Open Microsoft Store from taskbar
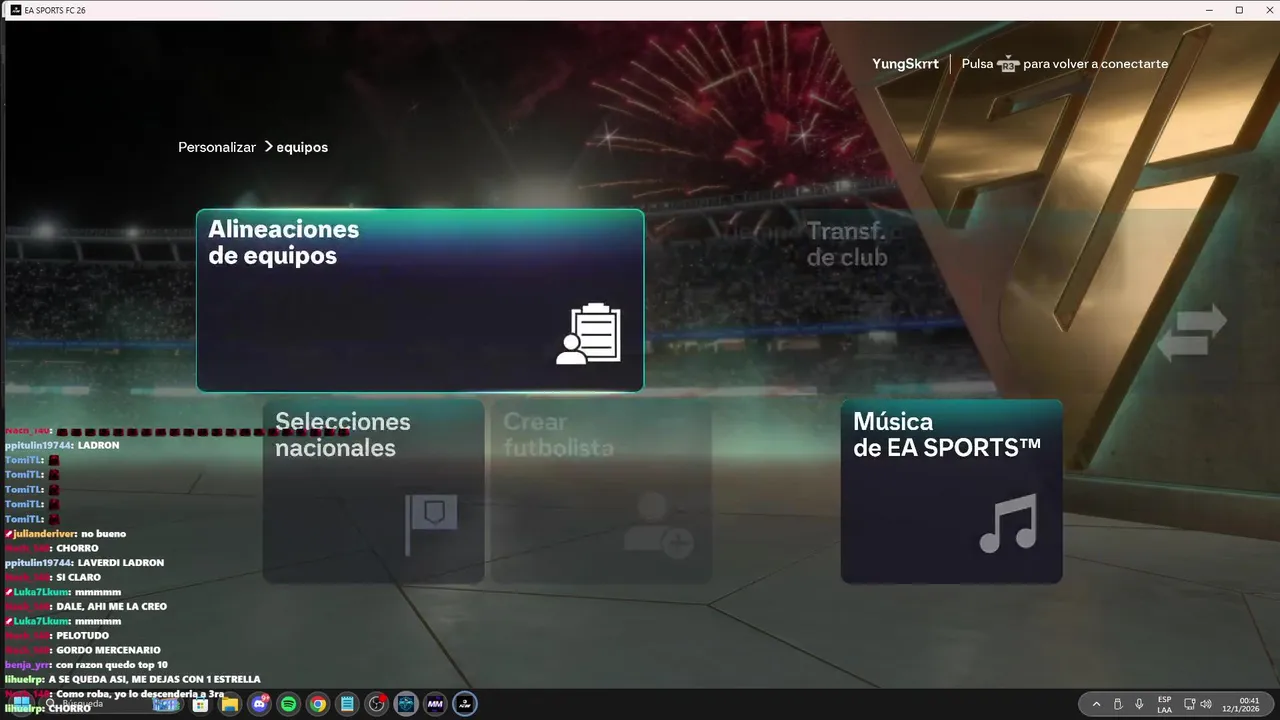This screenshot has height=720, width=1280. tap(200, 704)
